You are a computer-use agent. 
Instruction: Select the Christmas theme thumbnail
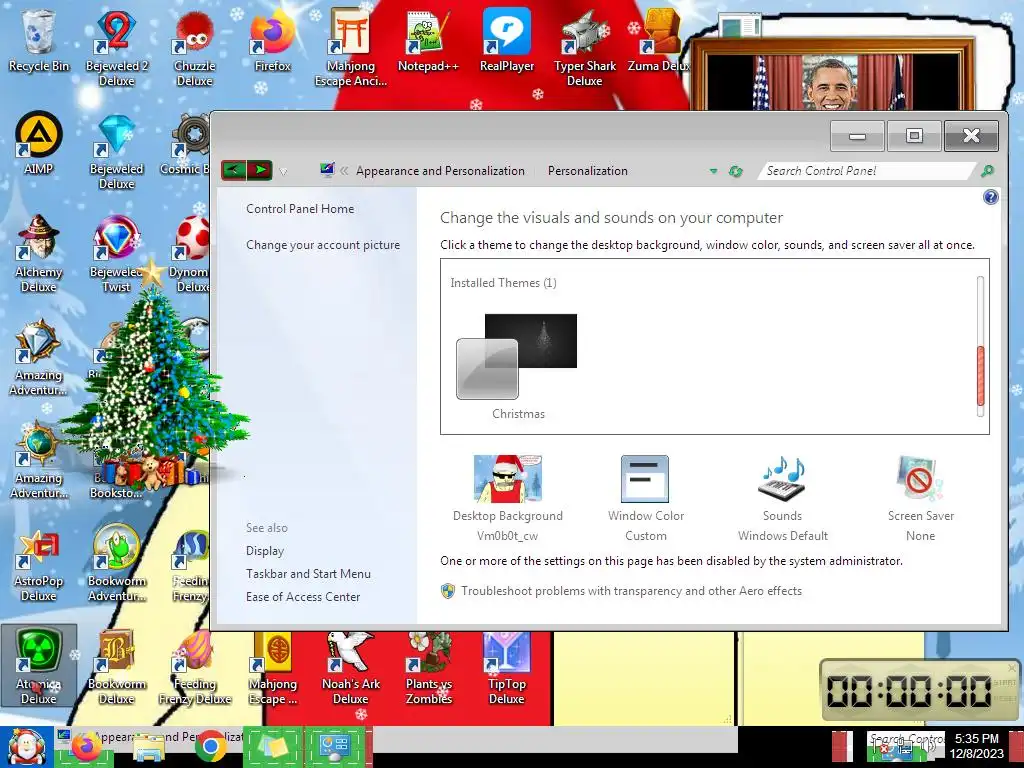517,366
